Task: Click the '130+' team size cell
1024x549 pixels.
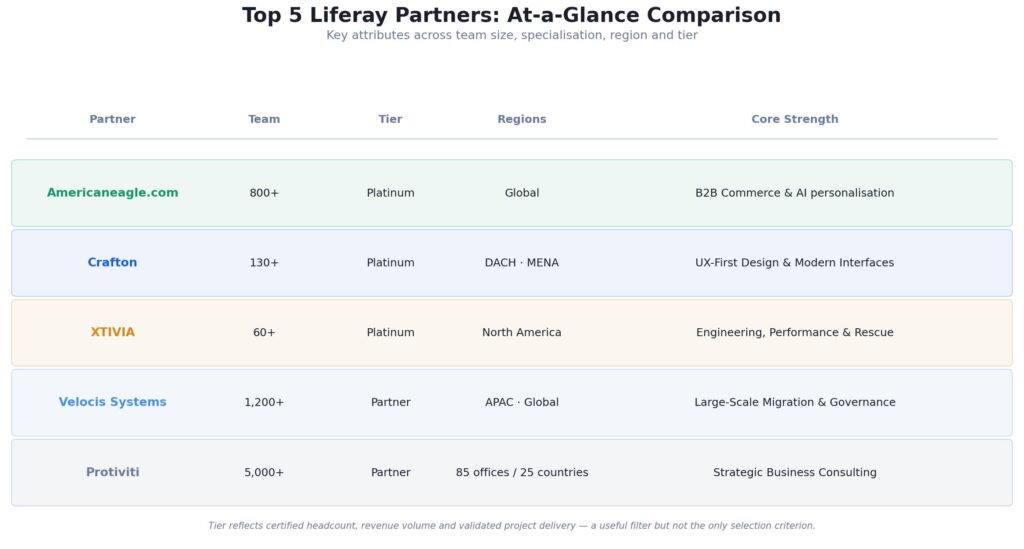Action: tap(264, 262)
